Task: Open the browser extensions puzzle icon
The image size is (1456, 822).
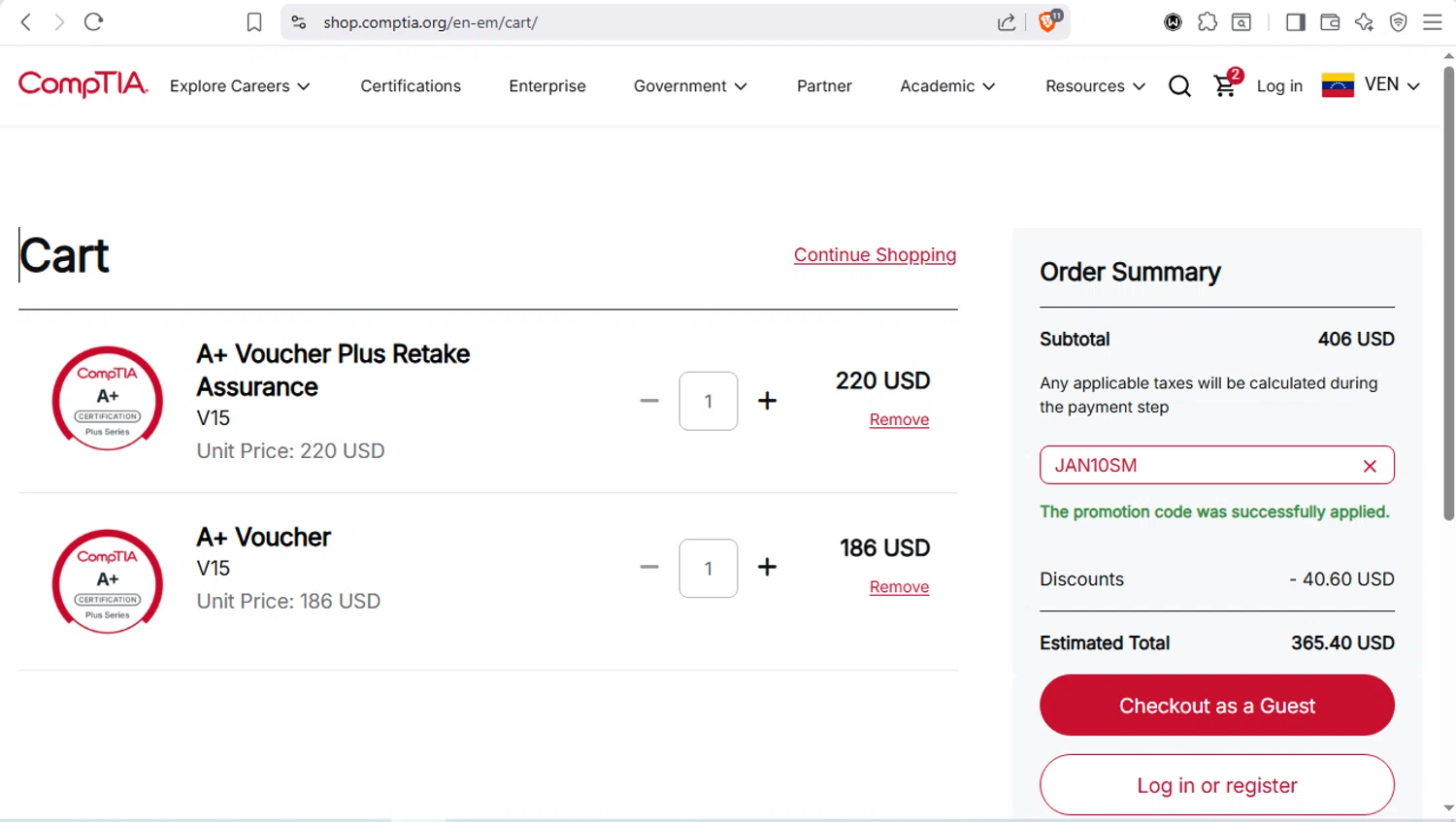Action: click(1208, 22)
